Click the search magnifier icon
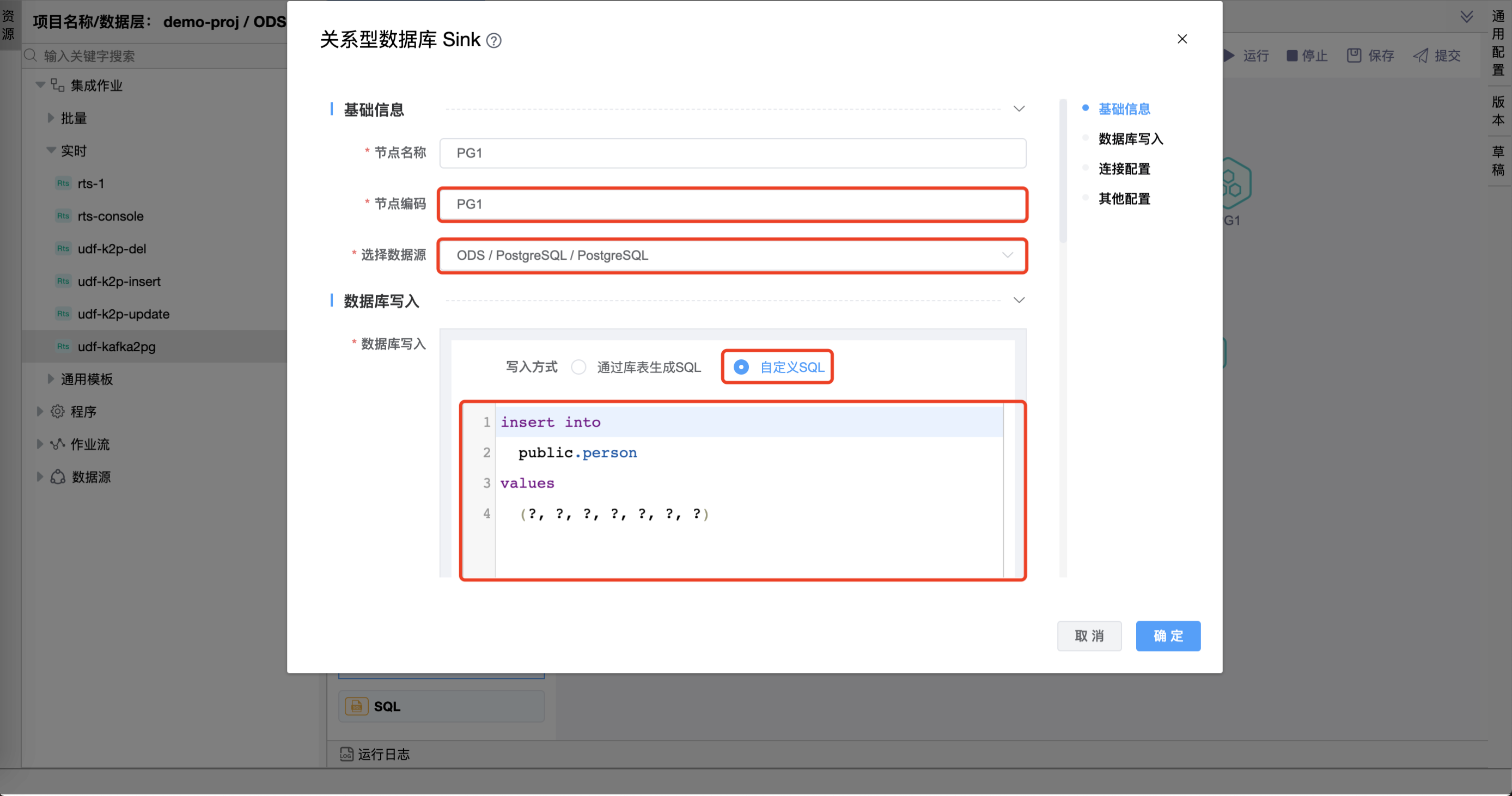The image size is (1512, 796). [31, 56]
